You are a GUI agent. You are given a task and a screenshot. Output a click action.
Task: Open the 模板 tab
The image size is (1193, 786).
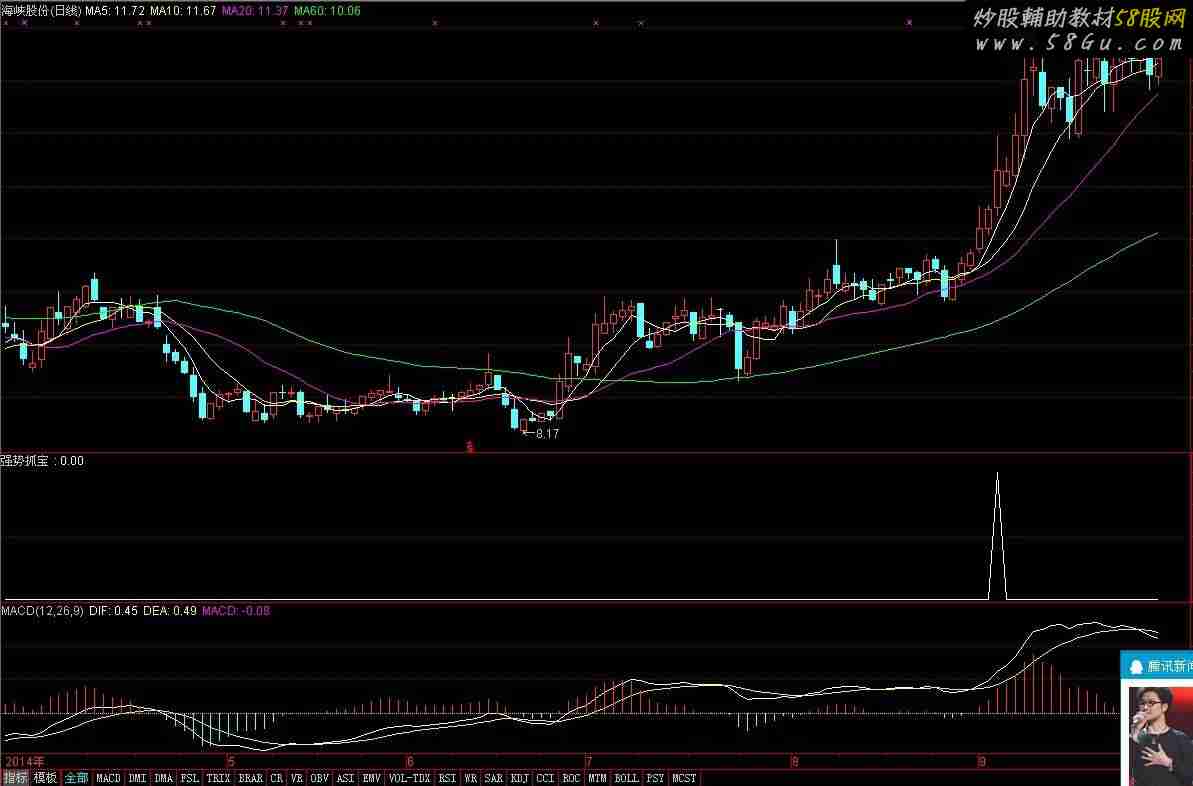pyautogui.click(x=45, y=778)
